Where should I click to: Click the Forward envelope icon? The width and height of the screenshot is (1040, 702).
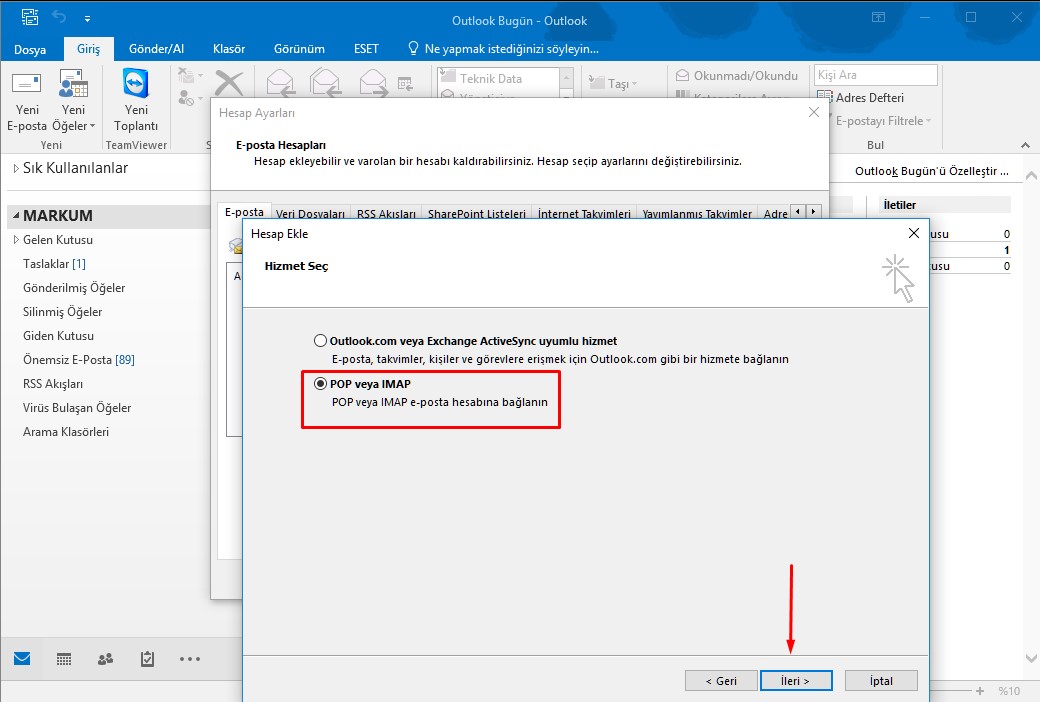pos(373,84)
